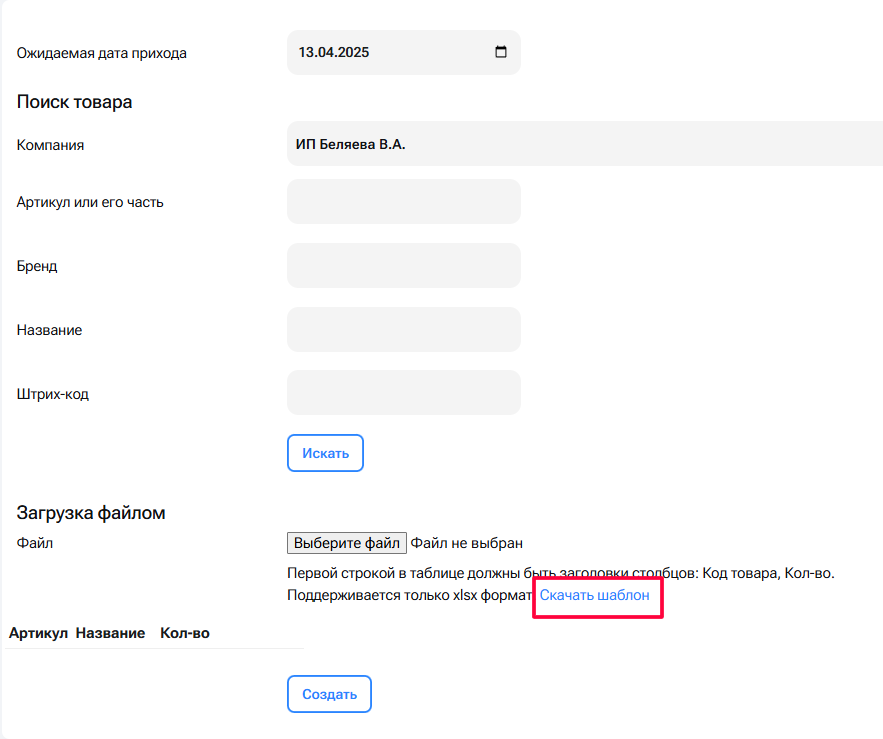Viewport: 883px width, 739px height.
Task: Click the expected arrival date field
Action: click(x=404, y=52)
